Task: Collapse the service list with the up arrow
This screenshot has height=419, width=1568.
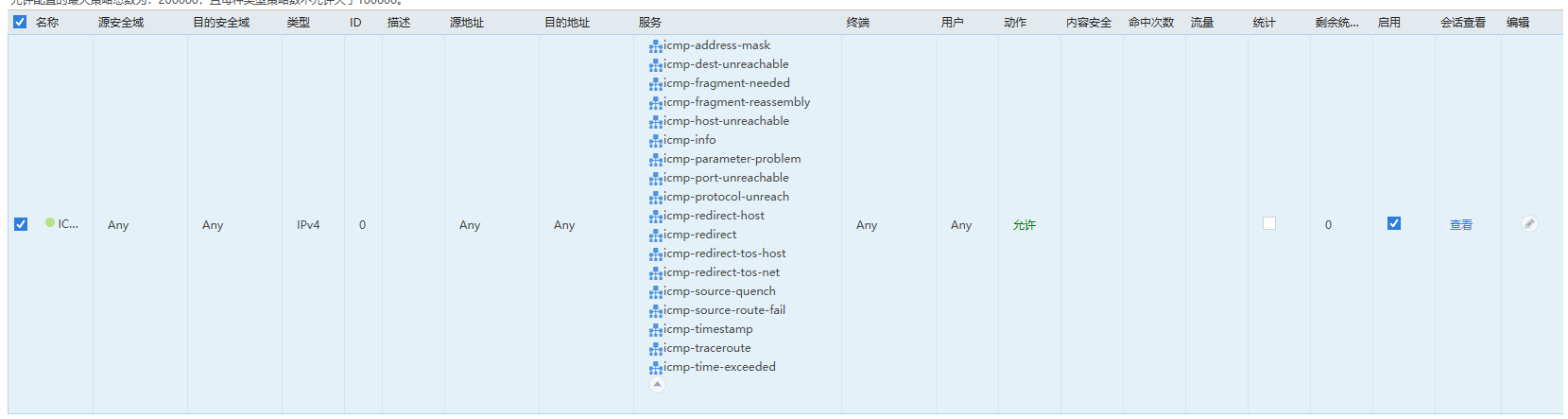Action: click(657, 384)
